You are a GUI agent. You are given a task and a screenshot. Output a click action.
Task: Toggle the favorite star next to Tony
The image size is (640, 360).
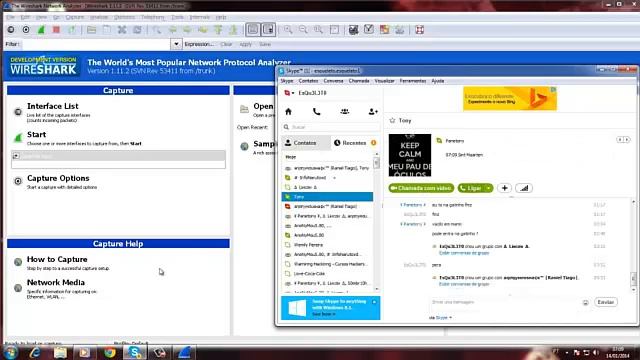tap(393, 120)
